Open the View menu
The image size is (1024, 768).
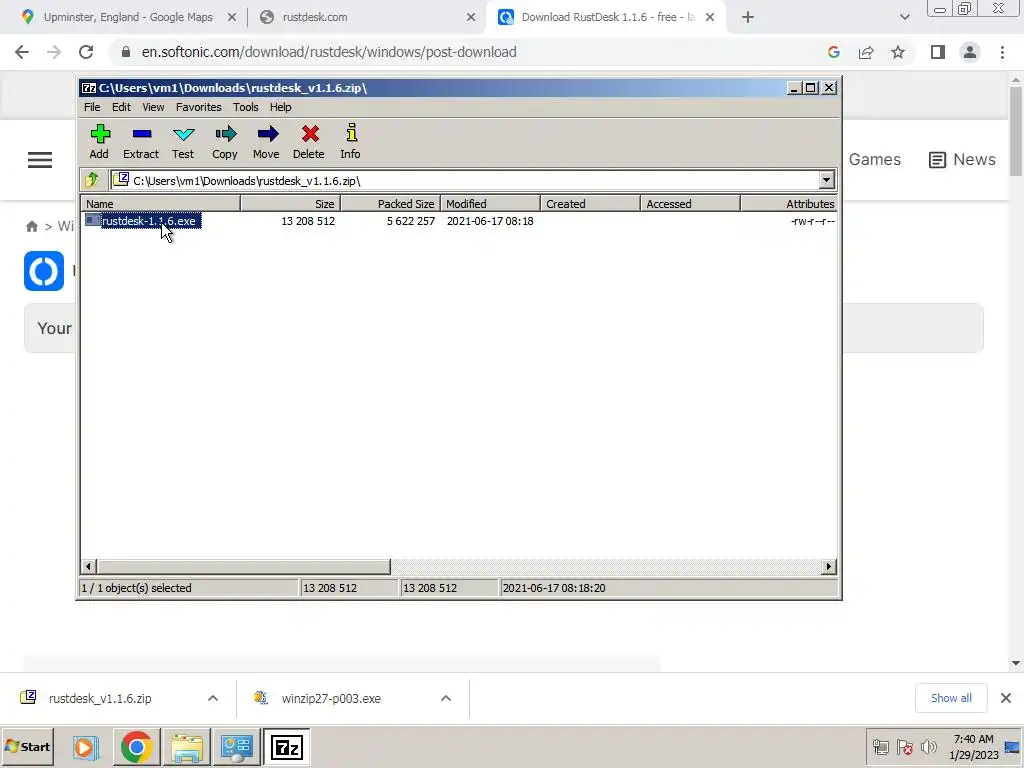click(x=153, y=107)
